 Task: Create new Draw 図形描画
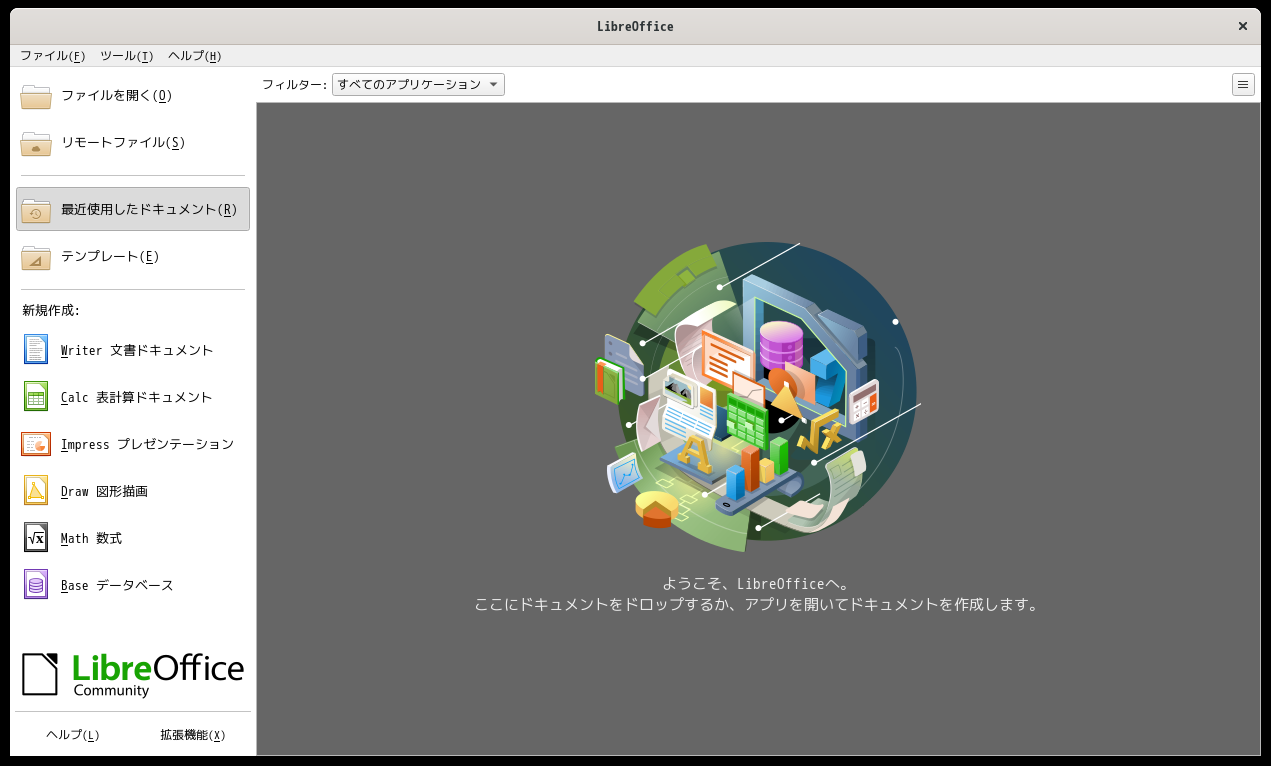pyautogui.click(x=104, y=492)
